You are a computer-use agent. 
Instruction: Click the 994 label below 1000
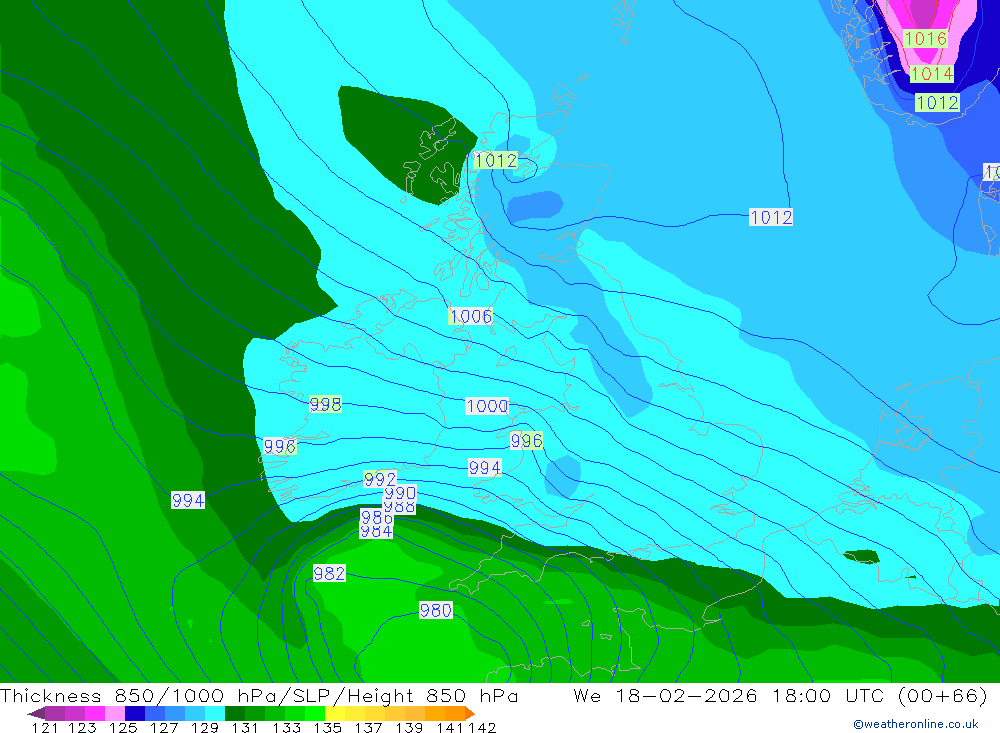pos(485,468)
